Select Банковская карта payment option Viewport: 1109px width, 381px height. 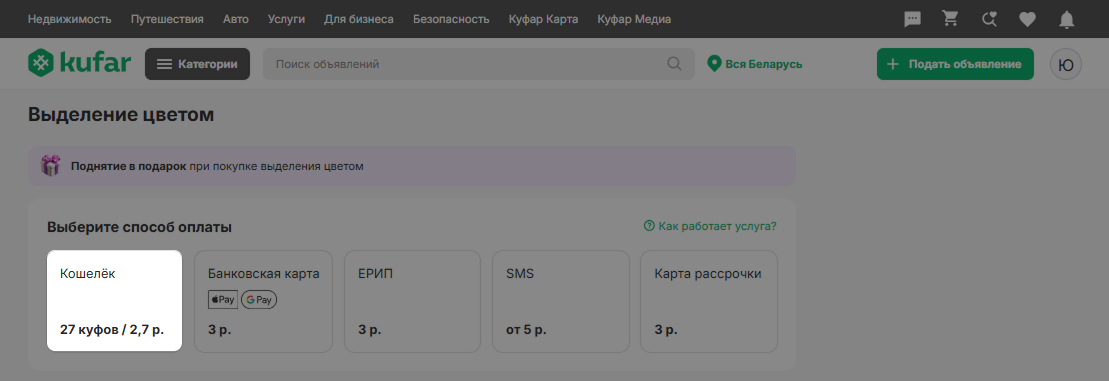[263, 301]
